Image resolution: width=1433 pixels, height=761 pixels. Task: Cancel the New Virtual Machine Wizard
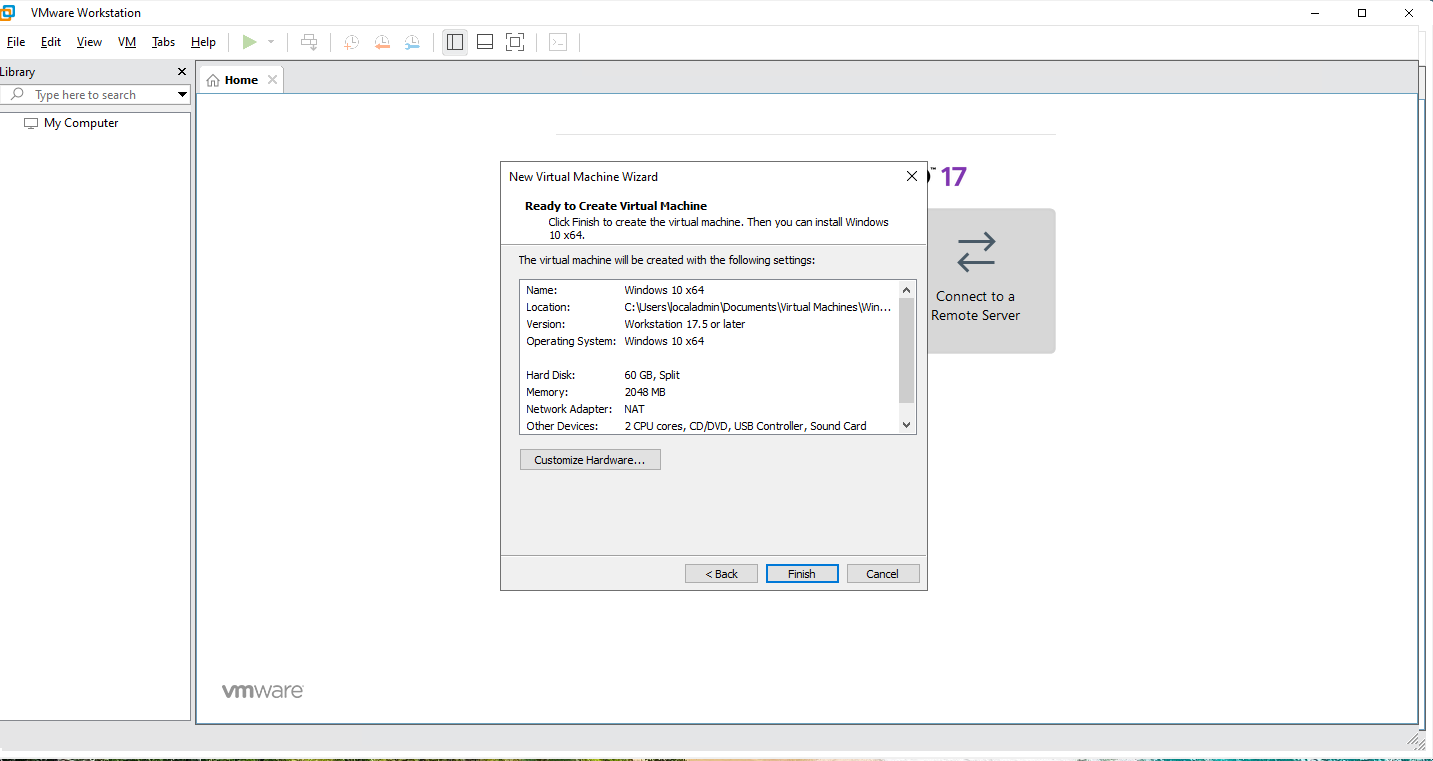click(x=883, y=574)
